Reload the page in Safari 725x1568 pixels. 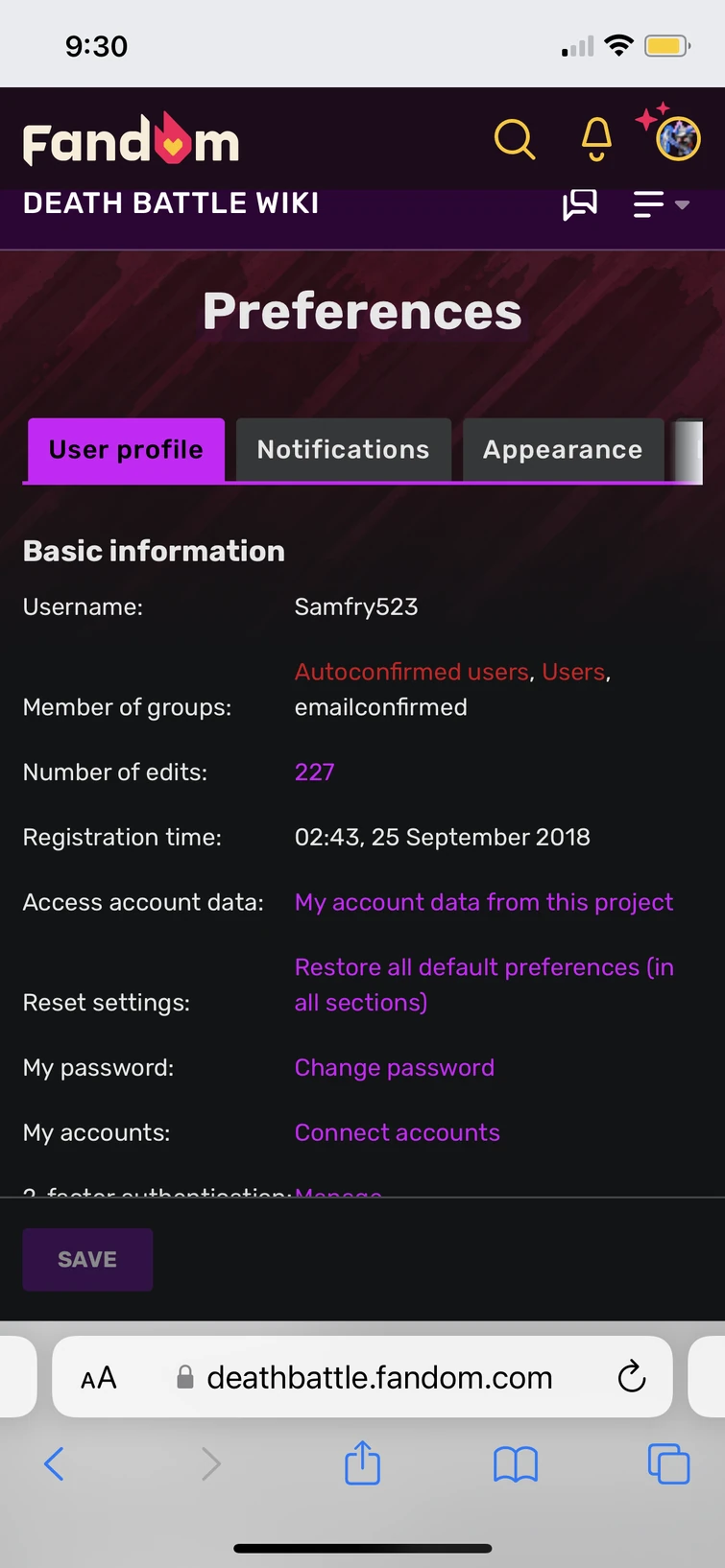(631, 1377)
